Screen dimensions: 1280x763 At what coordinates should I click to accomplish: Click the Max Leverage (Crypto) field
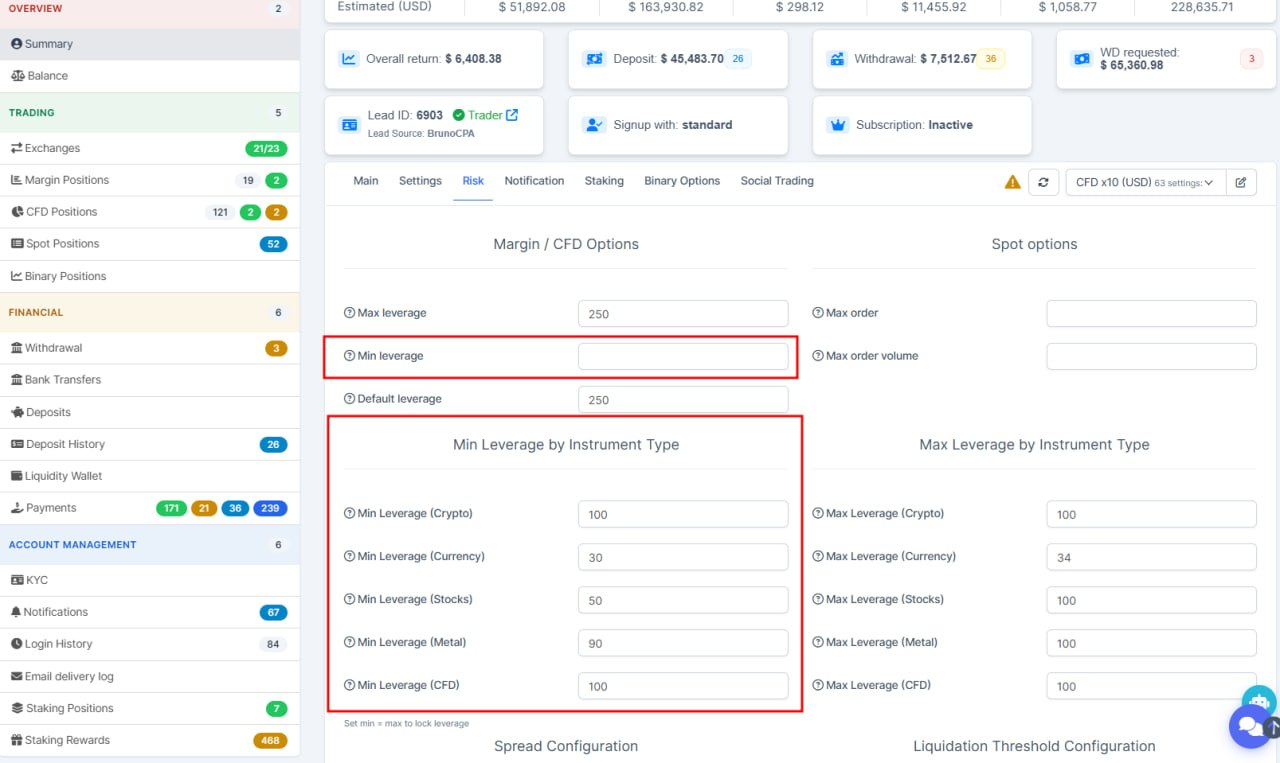tap(1151, 515)
